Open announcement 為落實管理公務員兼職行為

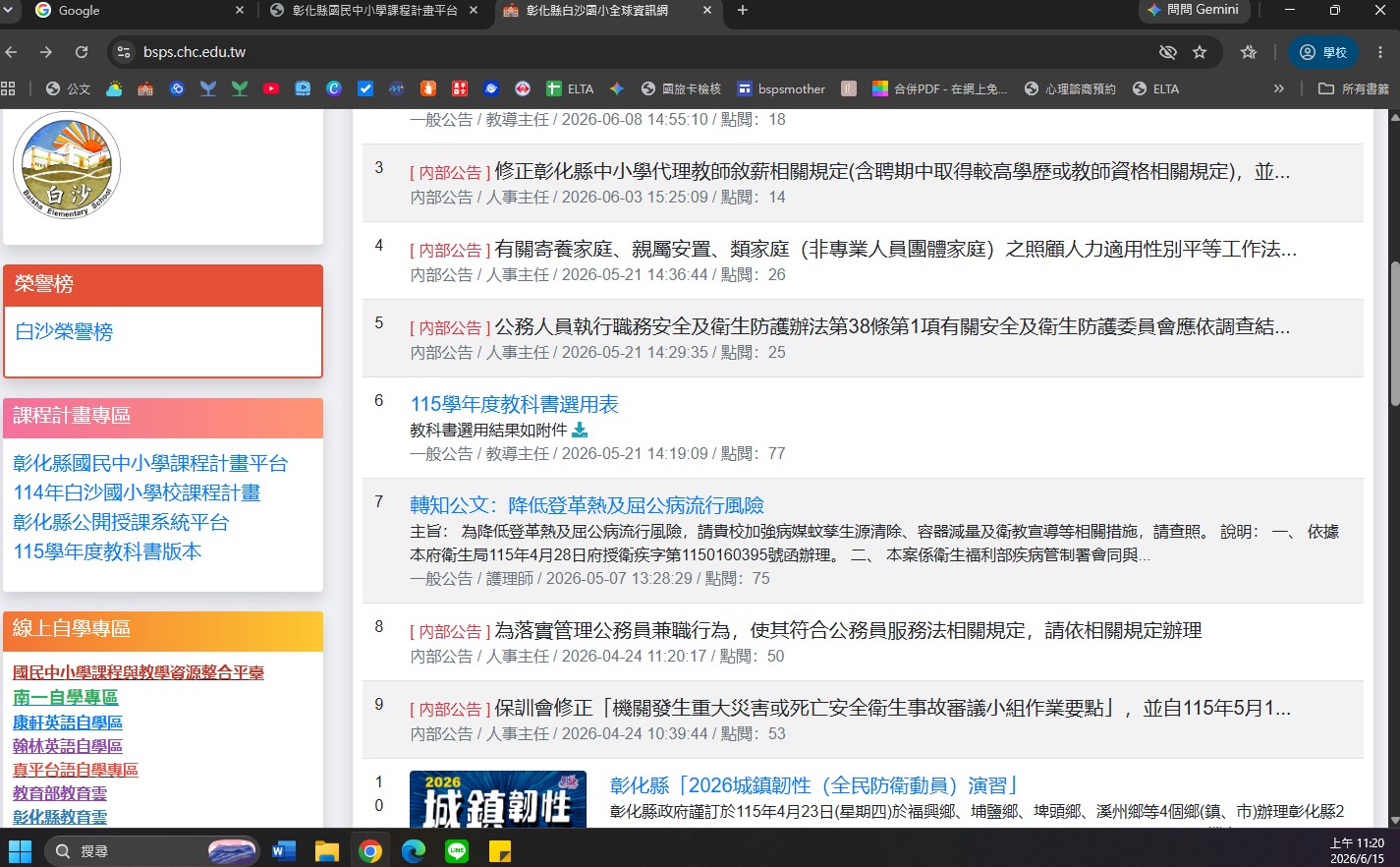pyautogui.click(x=848, y=630)
